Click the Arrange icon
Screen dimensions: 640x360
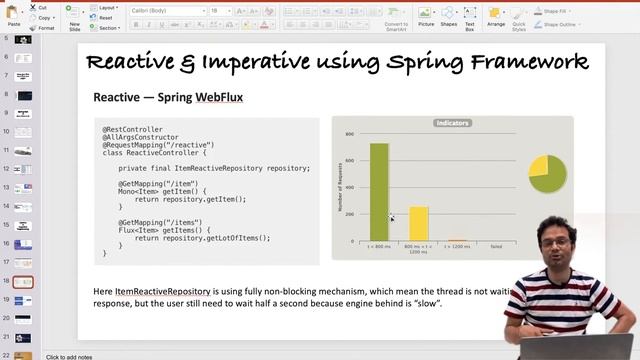(494, 13)
